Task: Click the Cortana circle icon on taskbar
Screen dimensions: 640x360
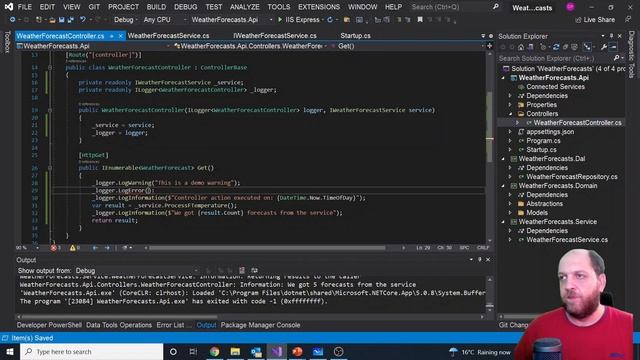Action: pos(173,351)
